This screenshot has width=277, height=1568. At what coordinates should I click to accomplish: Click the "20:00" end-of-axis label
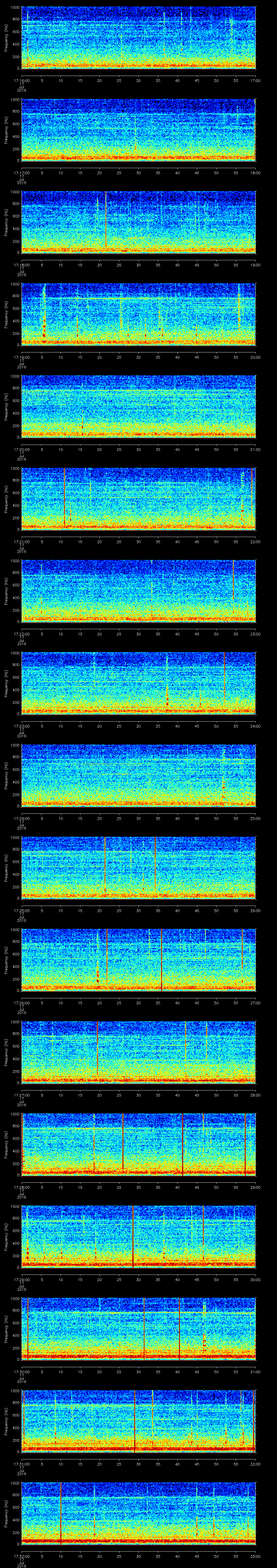pyautogui.click(x=255, y=357)
